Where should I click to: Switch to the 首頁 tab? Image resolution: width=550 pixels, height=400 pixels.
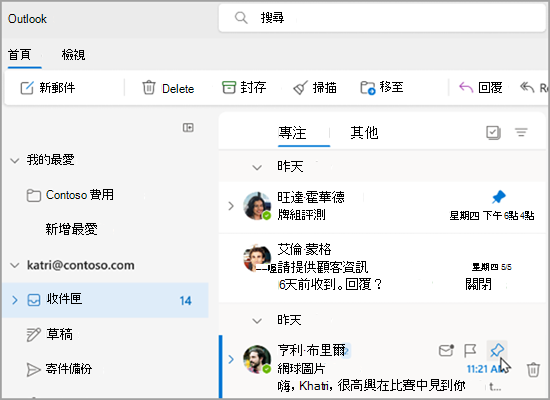20,55
